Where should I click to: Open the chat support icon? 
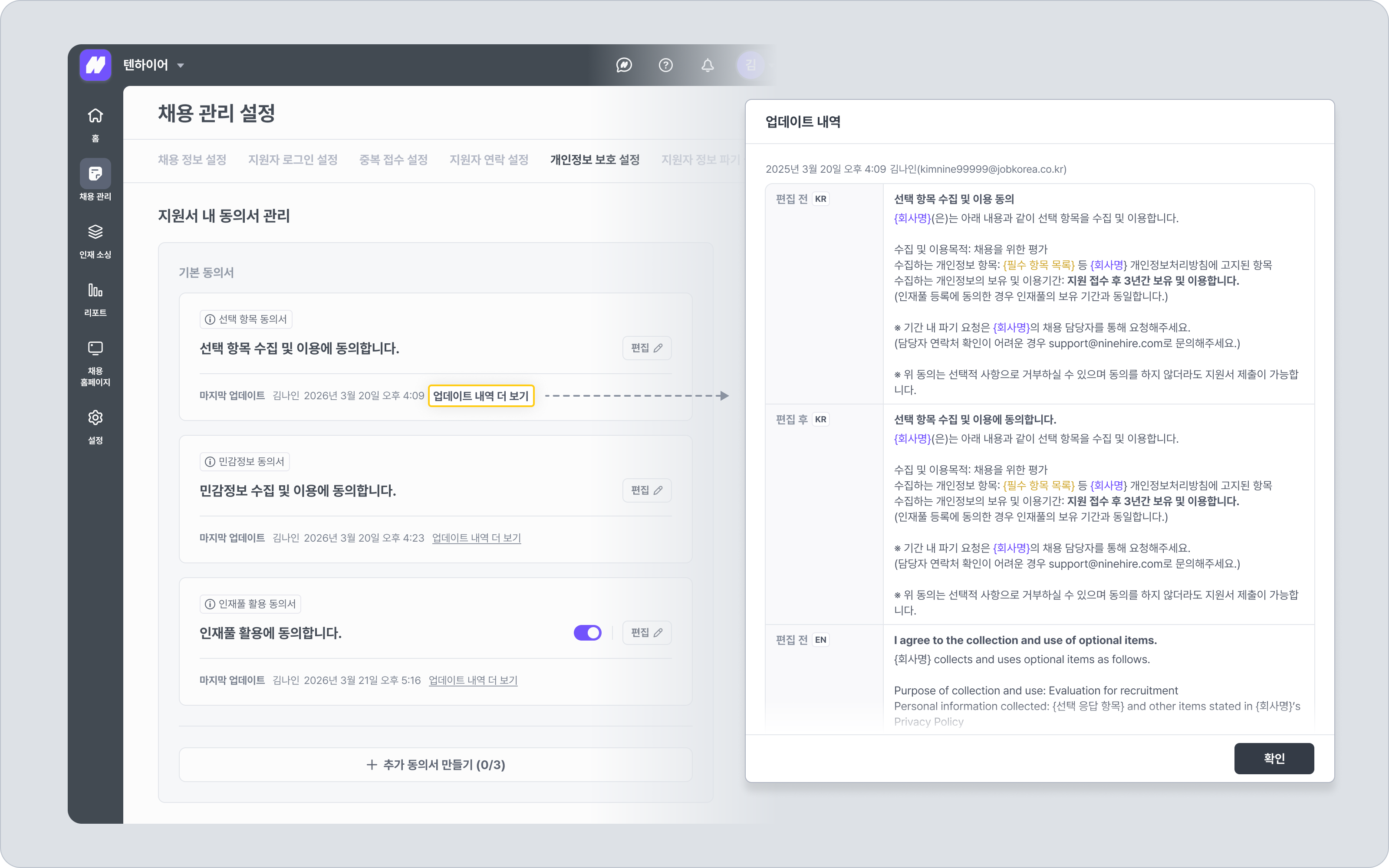pyautogui.click(x=624, y=65)
